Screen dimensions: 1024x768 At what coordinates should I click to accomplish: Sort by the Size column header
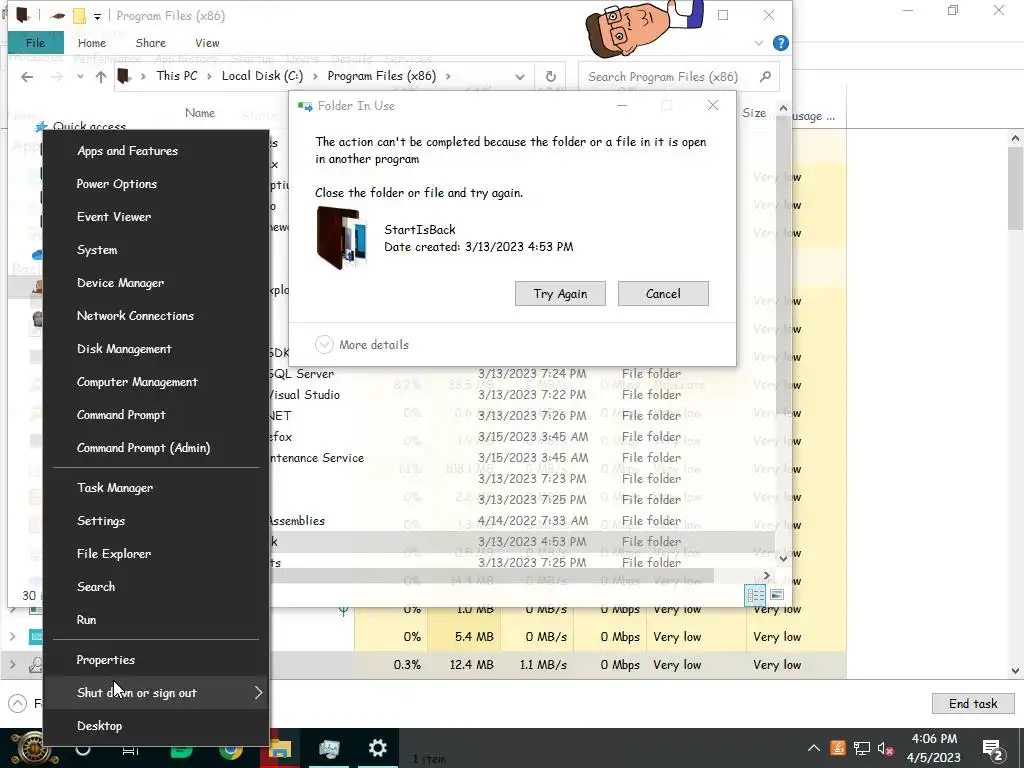point(754,113)
